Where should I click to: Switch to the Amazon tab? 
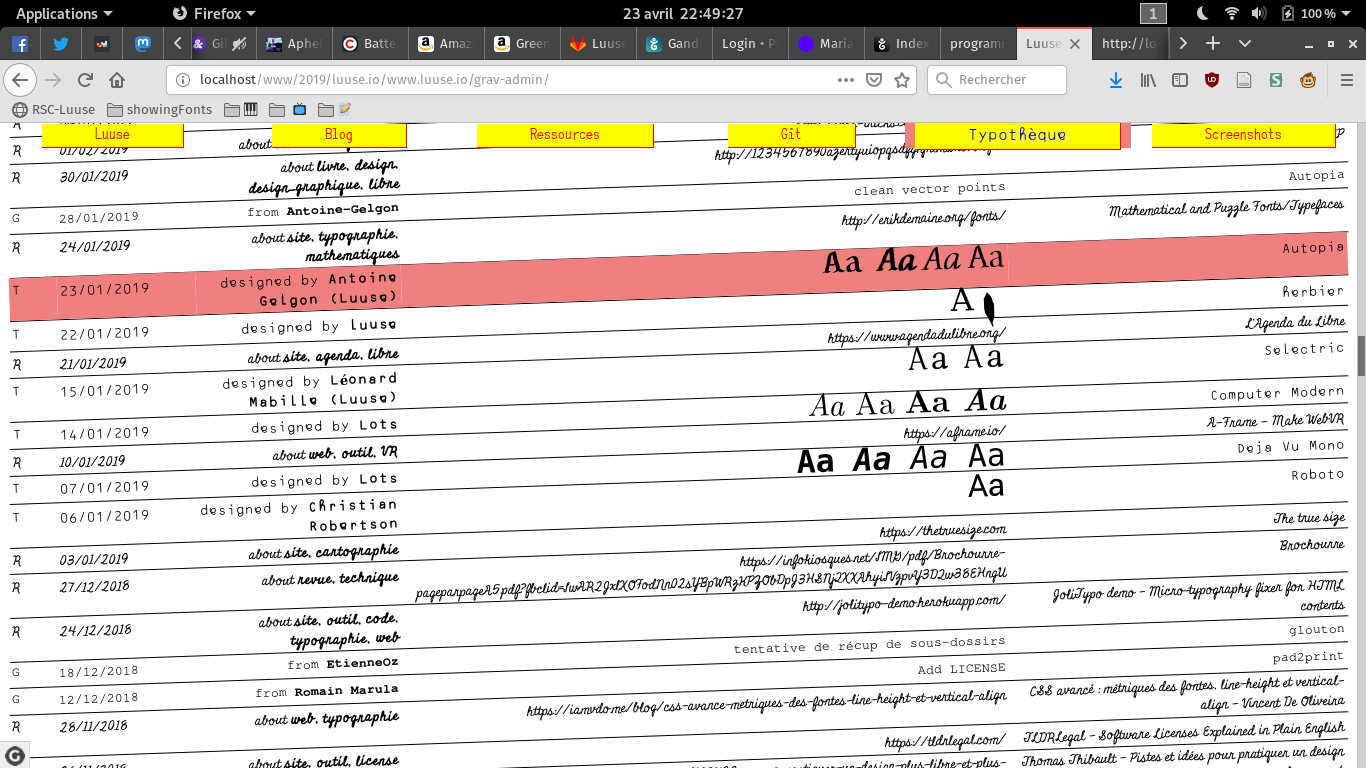tap(444, 44)
